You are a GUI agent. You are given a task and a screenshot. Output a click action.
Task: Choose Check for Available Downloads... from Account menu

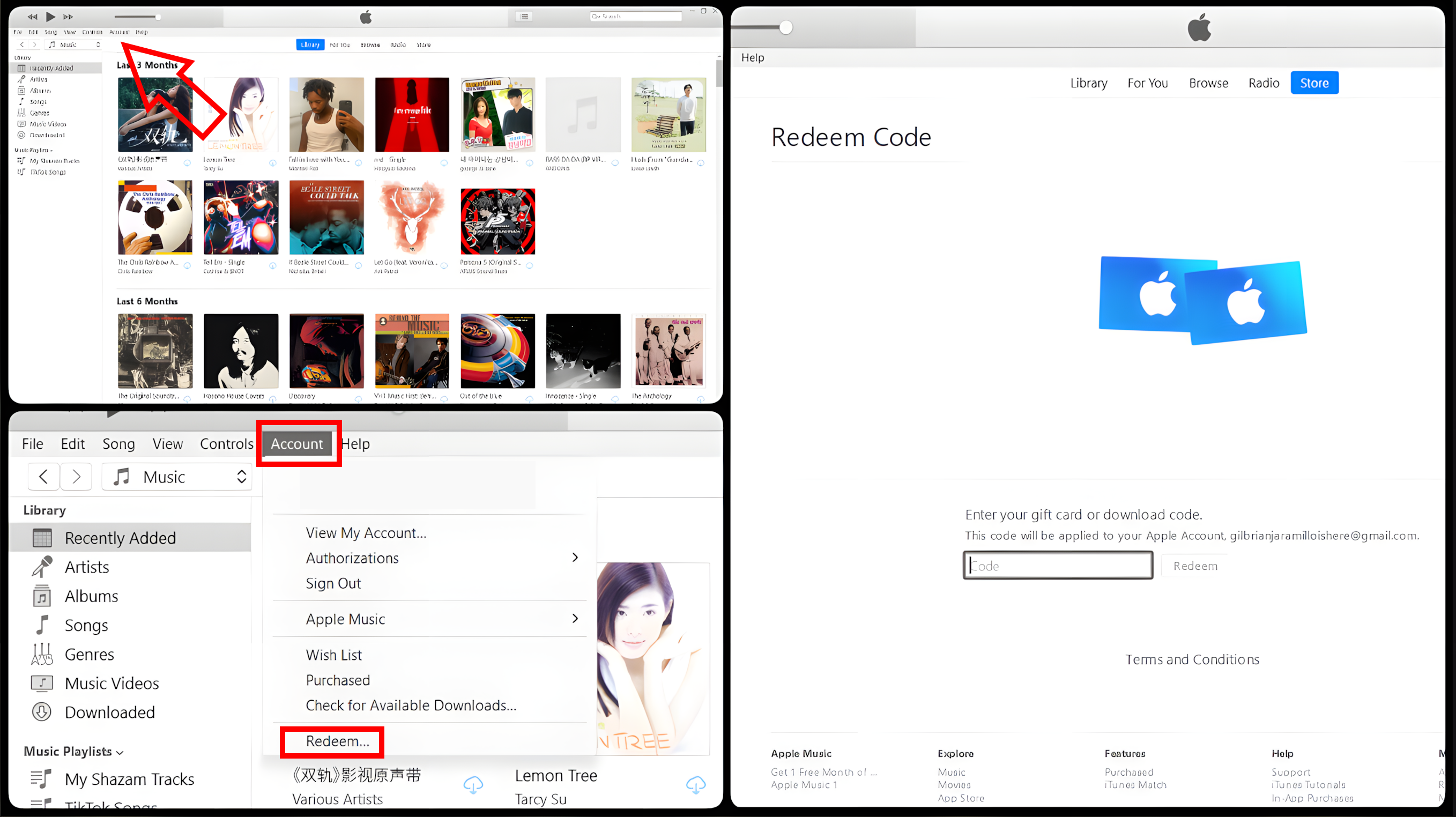click(x=411, y=705)
